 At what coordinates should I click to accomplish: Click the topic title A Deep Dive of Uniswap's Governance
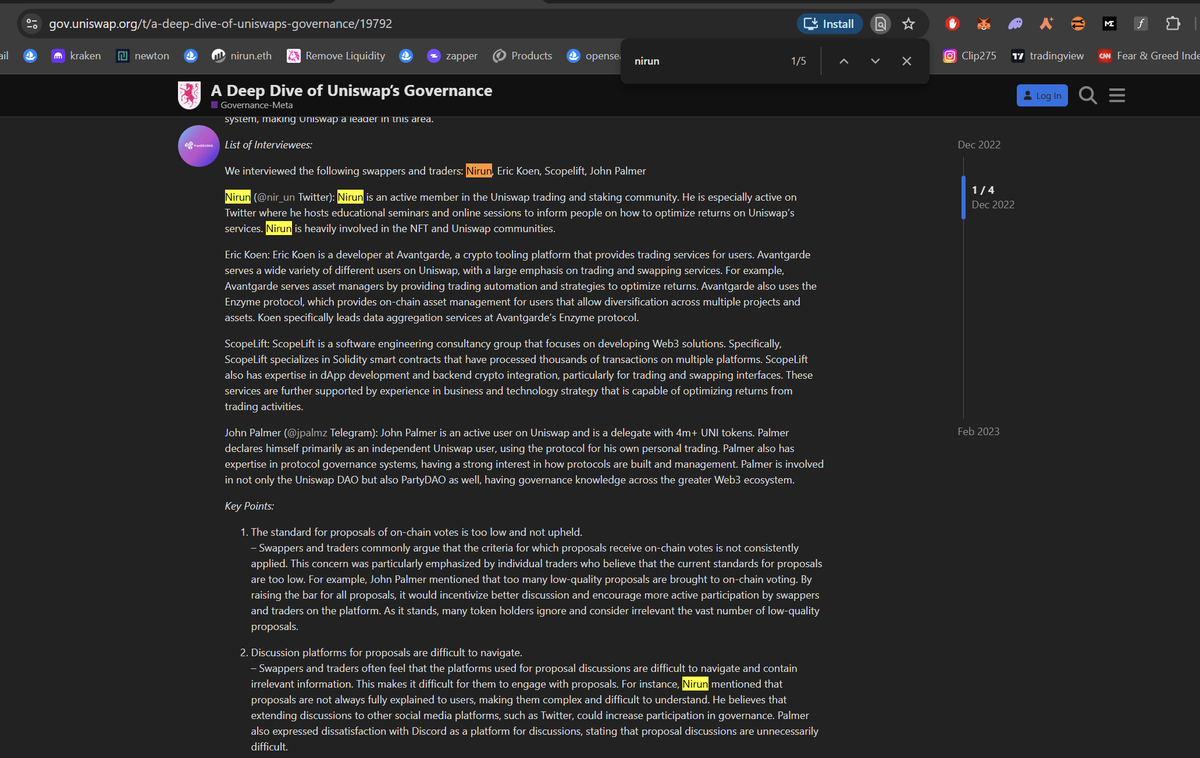(351, 90)
